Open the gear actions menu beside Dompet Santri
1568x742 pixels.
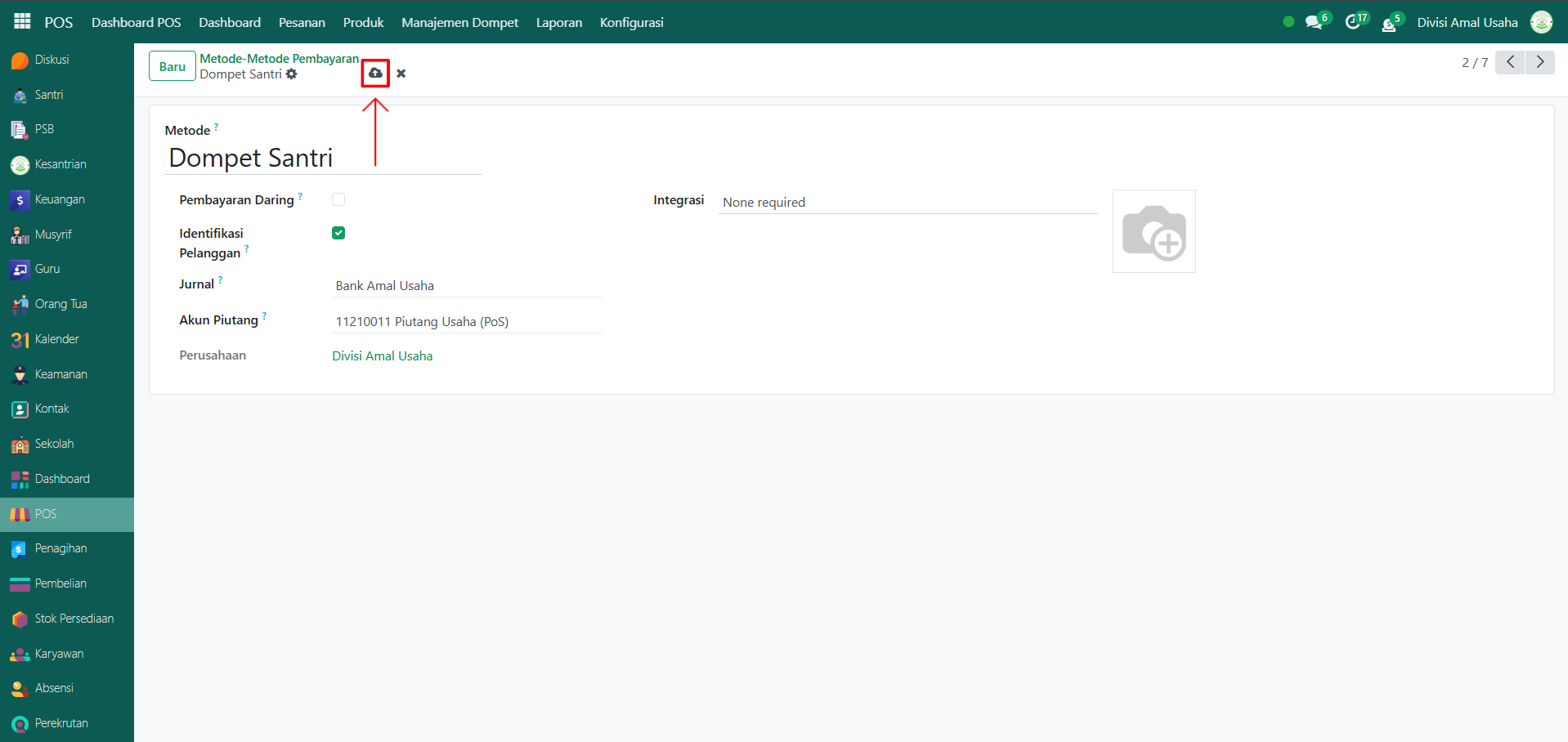(292, 74)
